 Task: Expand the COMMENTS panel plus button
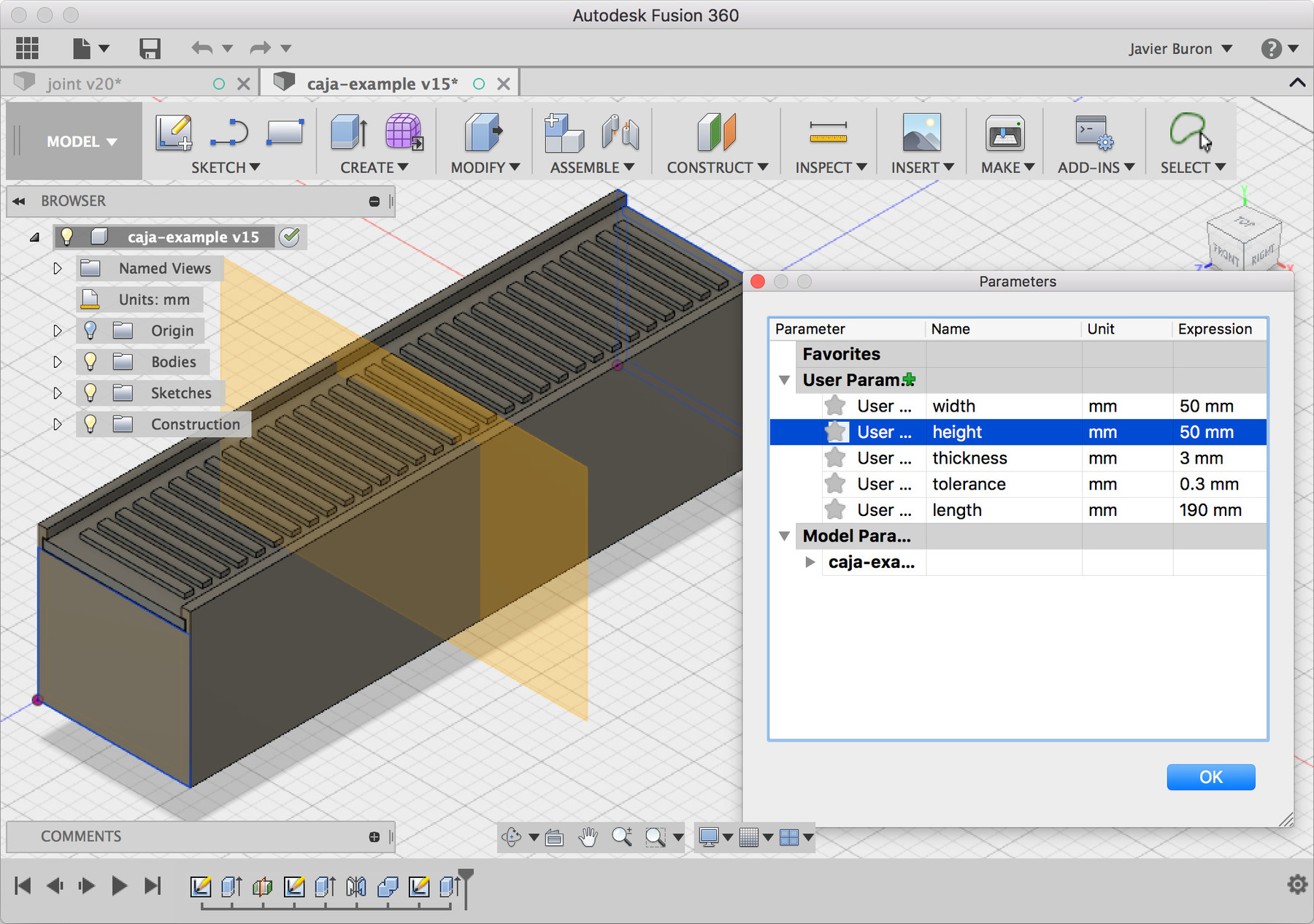click(374, 837)
